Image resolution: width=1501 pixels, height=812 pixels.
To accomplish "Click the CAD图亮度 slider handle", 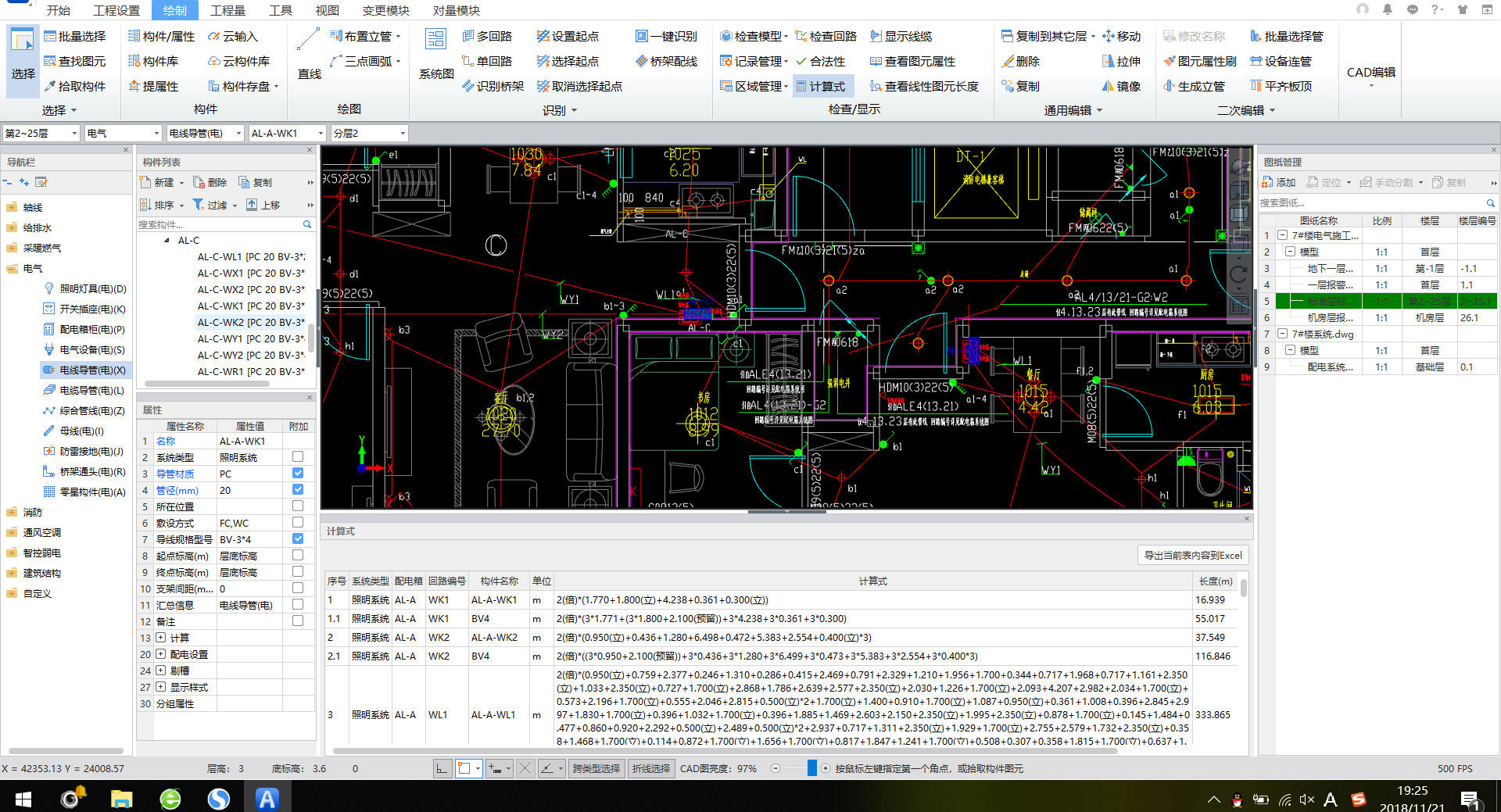I will [x=812, y=769].
